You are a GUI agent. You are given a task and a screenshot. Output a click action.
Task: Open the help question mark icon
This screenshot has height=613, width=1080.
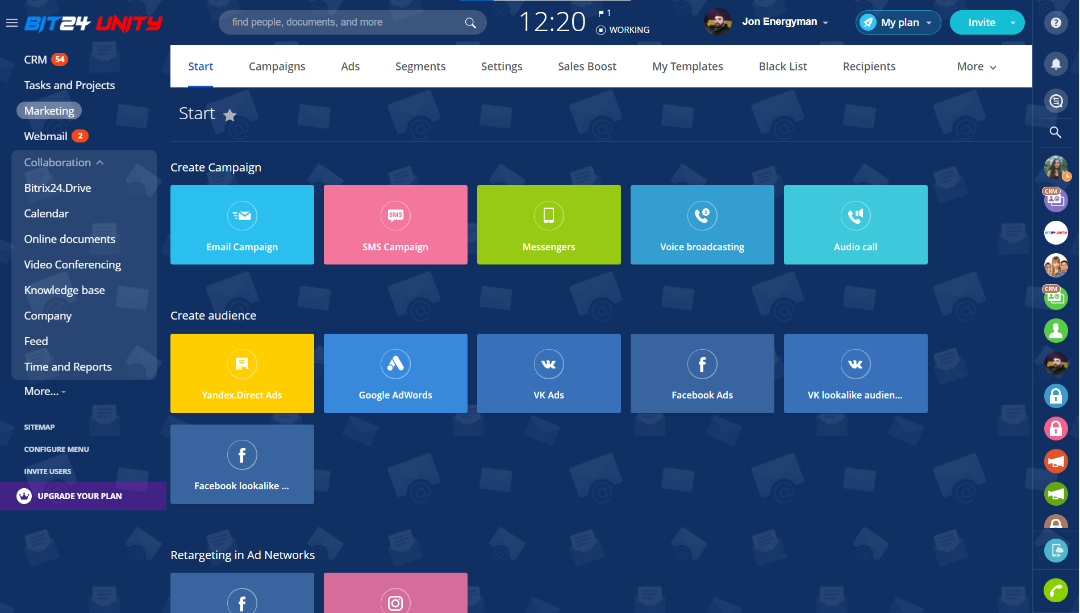(1056, 23)
